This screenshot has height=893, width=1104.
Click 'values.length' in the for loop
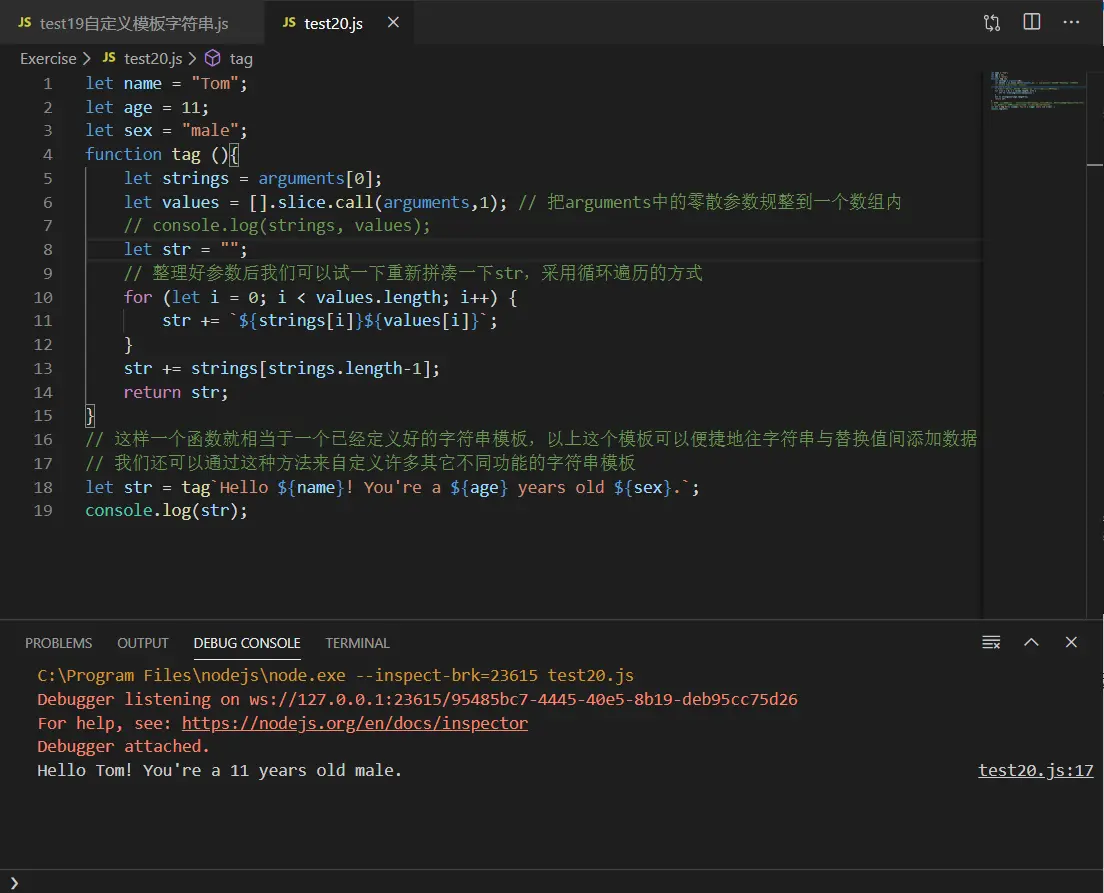(x=378, y=297)
